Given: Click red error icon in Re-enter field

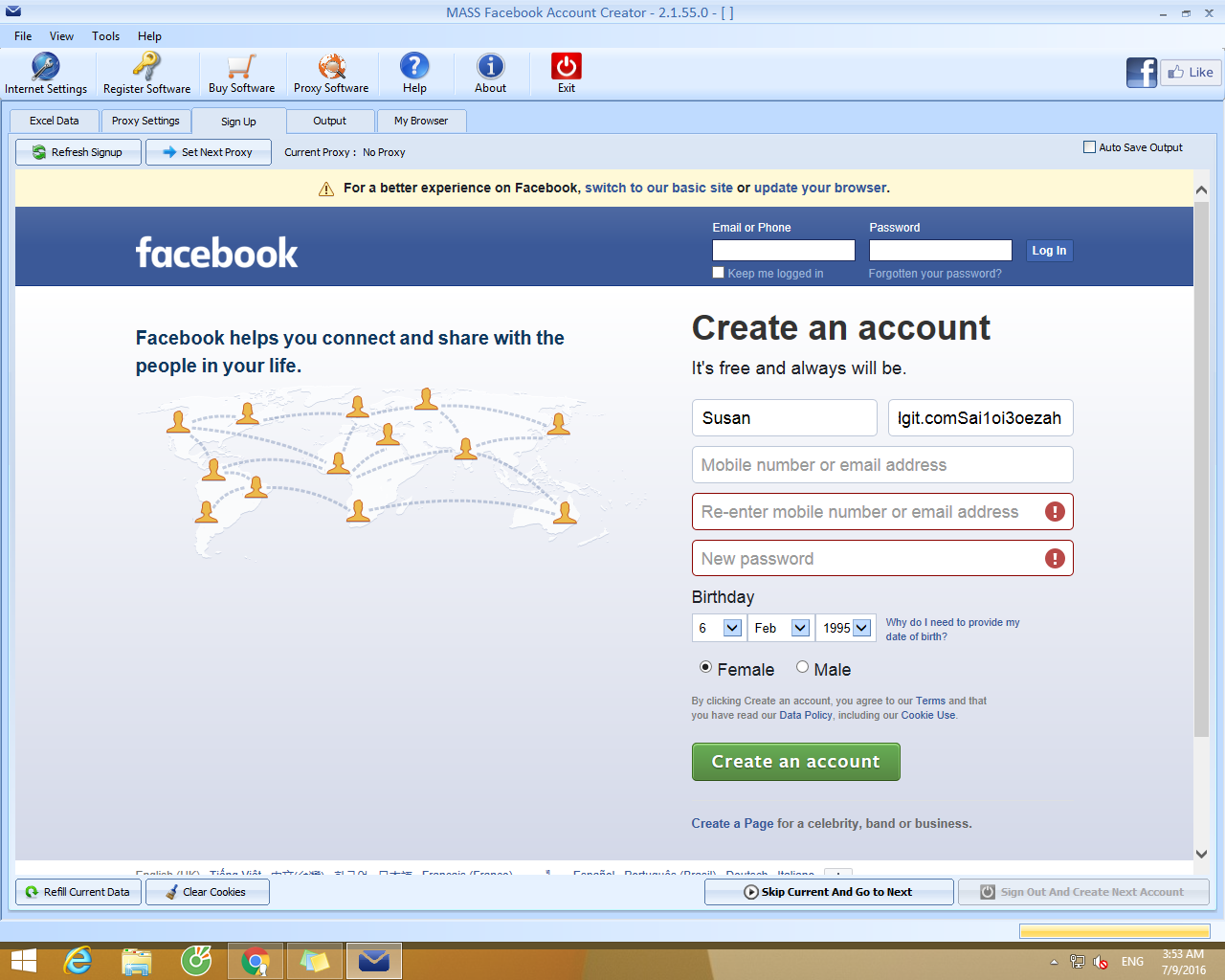Looking at the screenshot, I should pos(1055,512).
